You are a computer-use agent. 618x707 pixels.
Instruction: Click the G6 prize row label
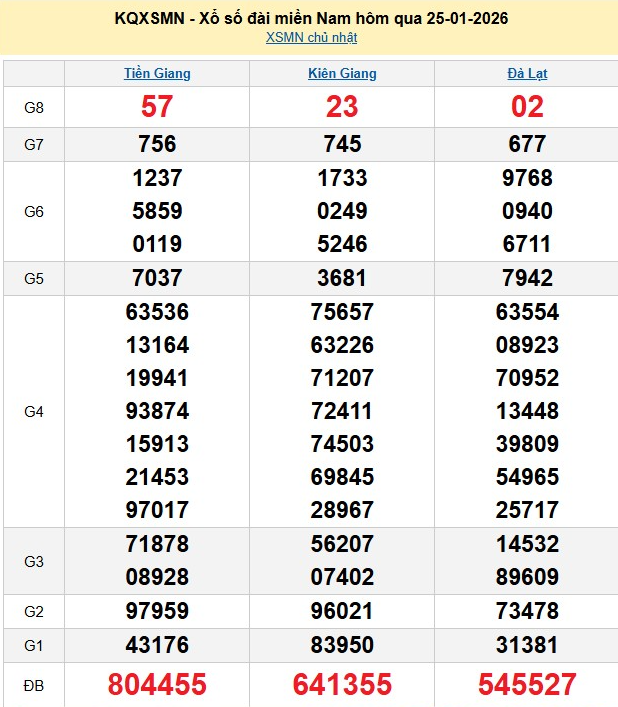point(34,211)
